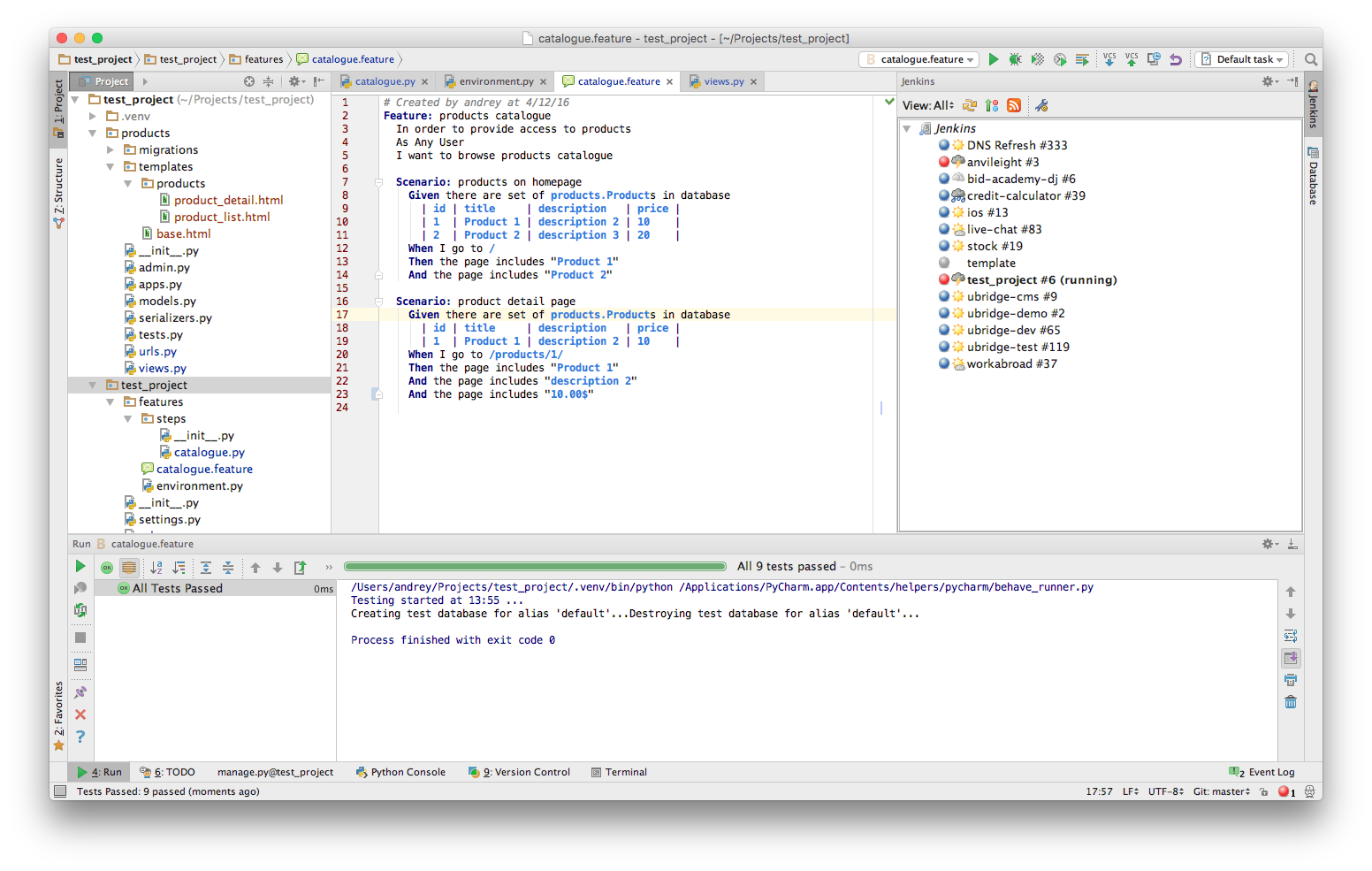
Task: Toggle the Show Passed tests filter
Action: [x=107, y=567]
